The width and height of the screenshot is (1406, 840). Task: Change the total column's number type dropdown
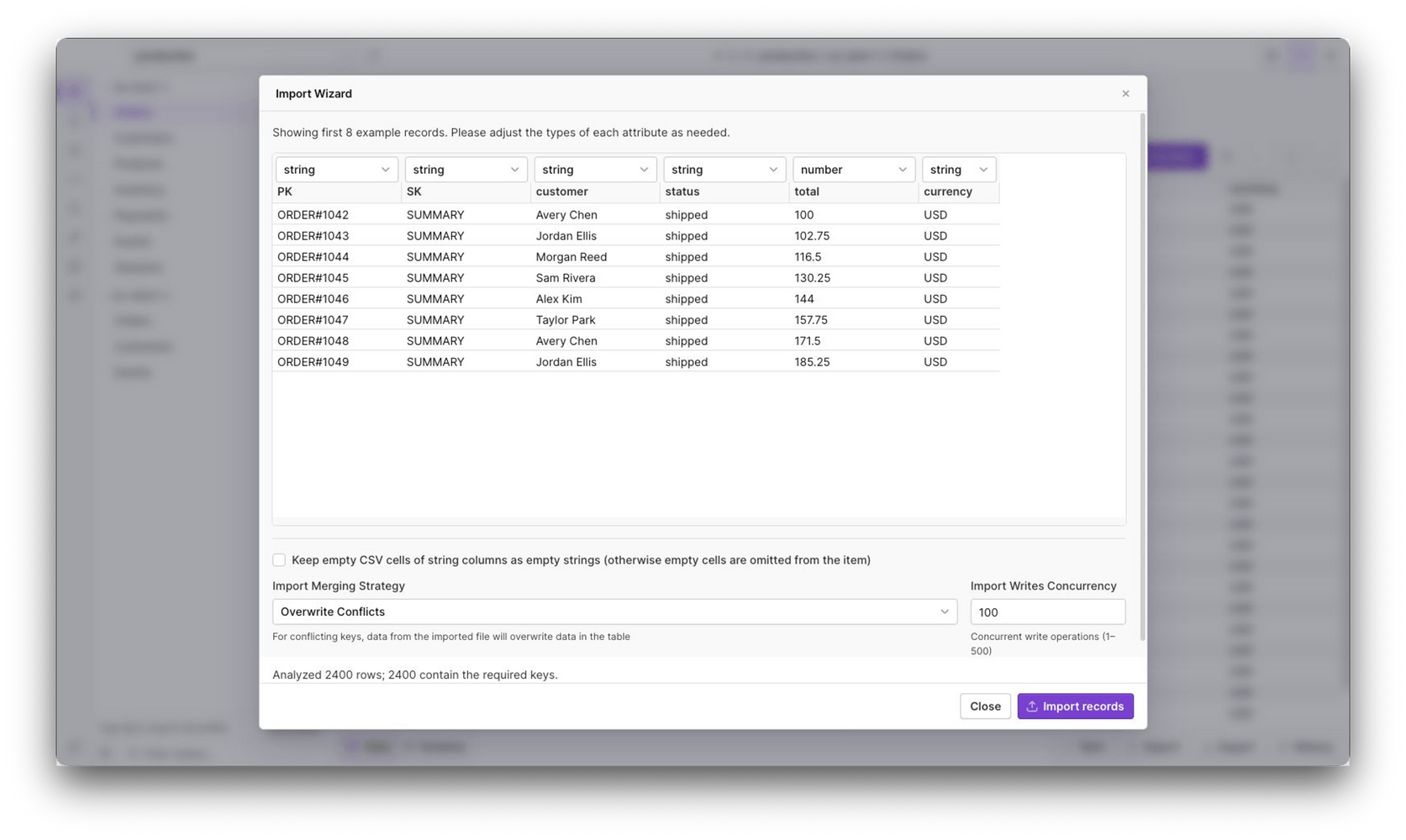pos(854,170)
